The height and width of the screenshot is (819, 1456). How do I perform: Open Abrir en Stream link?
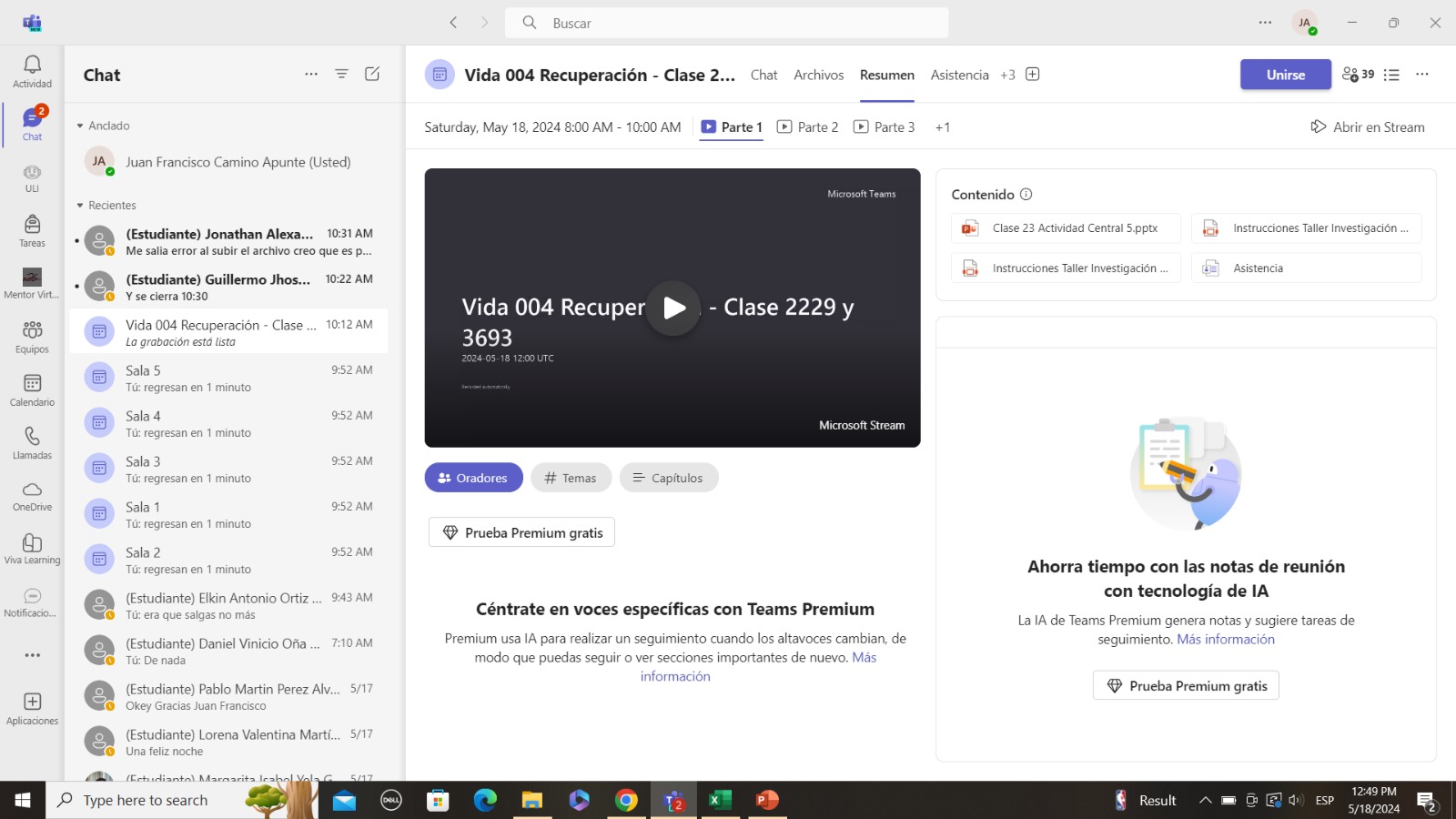[1368, 127]
